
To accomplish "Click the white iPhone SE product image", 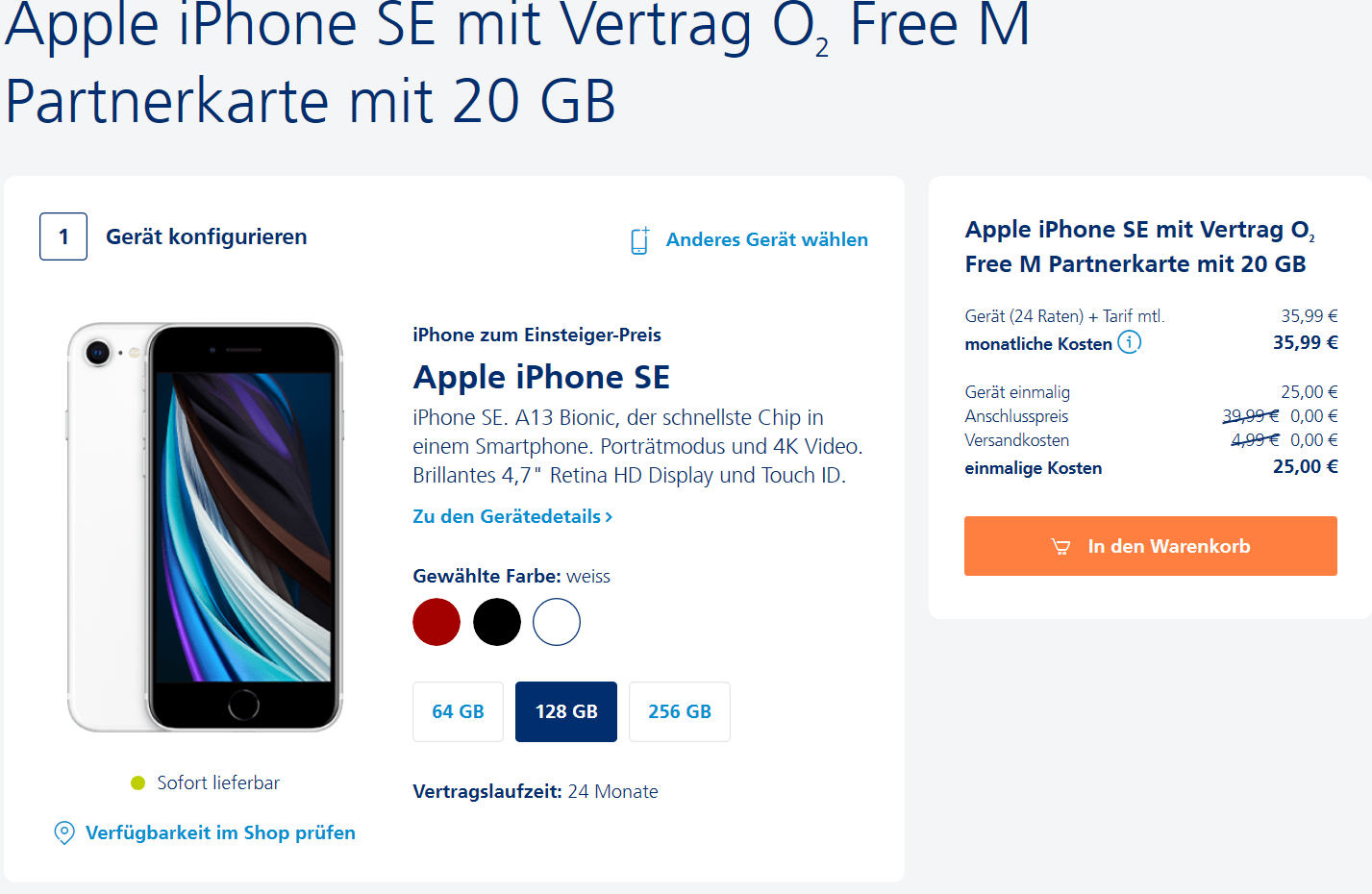I will [205, 527].
